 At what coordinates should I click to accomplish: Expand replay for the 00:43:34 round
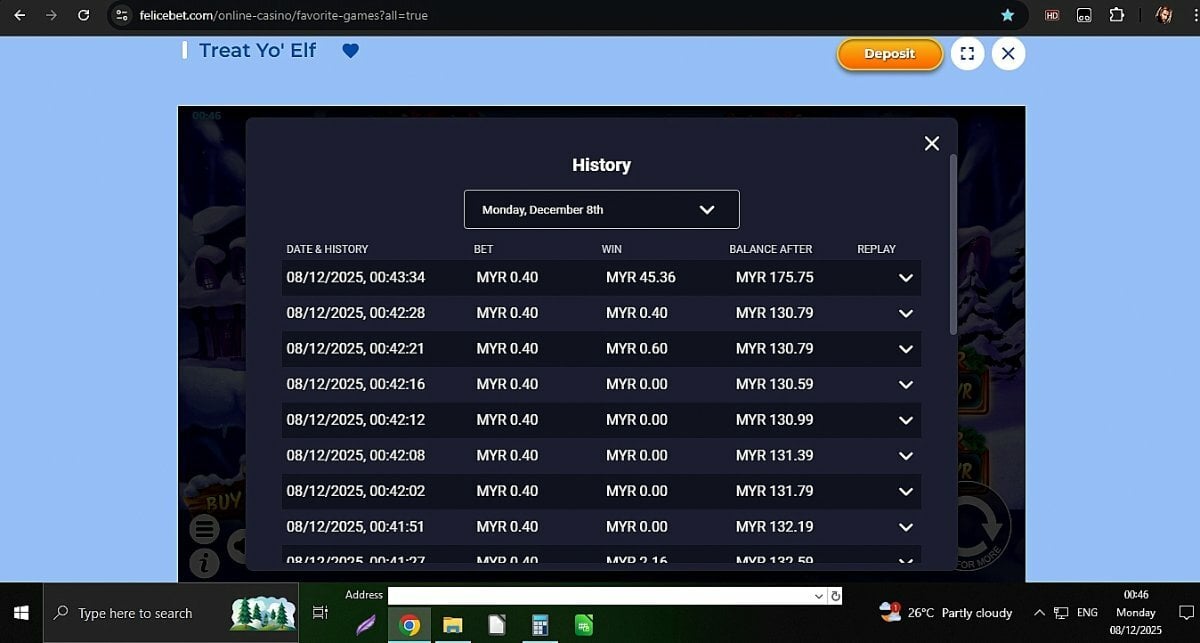906,278
